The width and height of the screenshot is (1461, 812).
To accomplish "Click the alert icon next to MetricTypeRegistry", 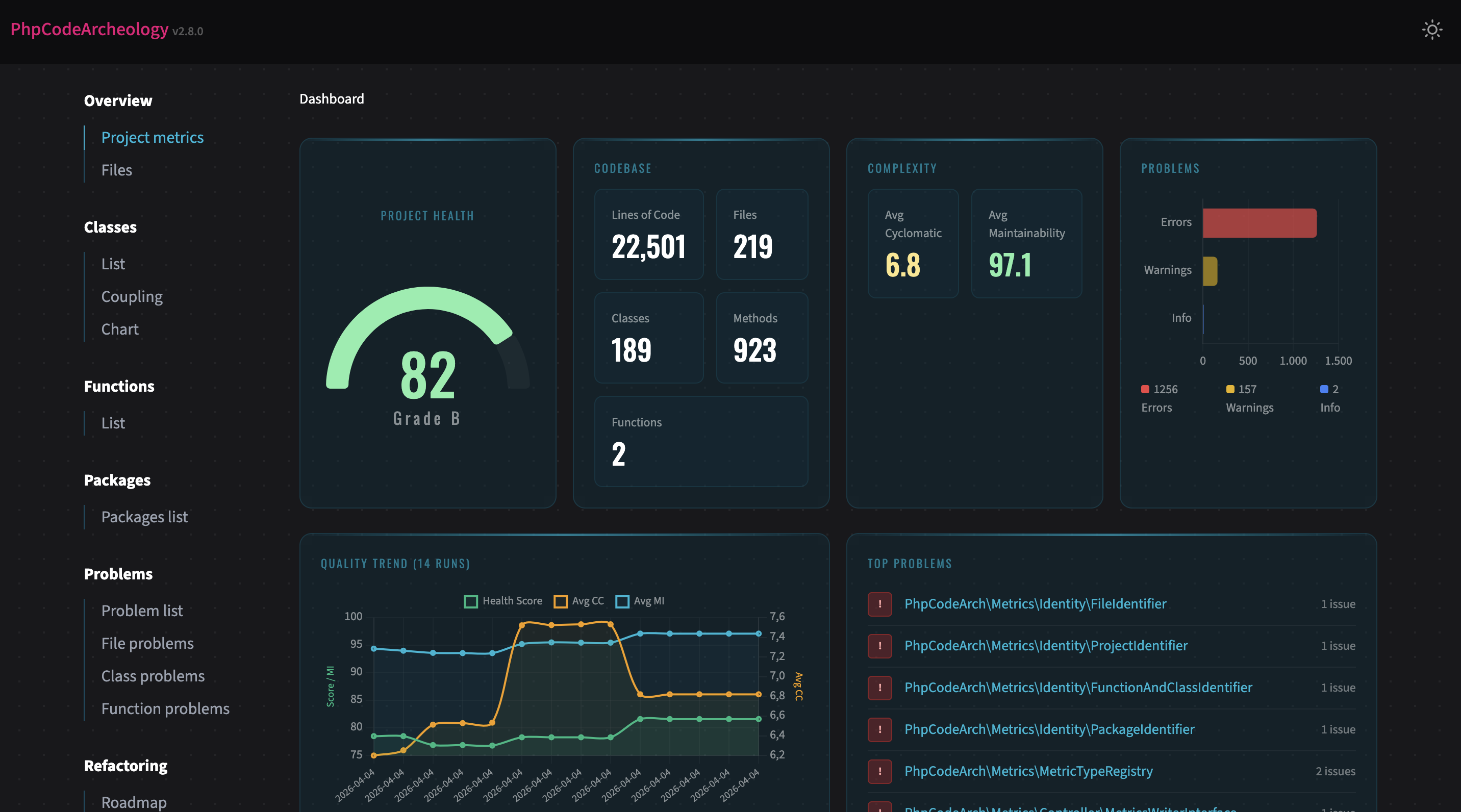I will click(879, 771).
